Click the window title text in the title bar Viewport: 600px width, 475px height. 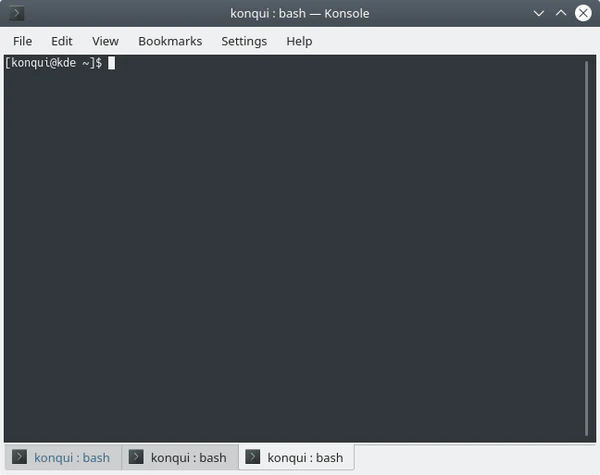pyautogui.click(x=299, y=13)
